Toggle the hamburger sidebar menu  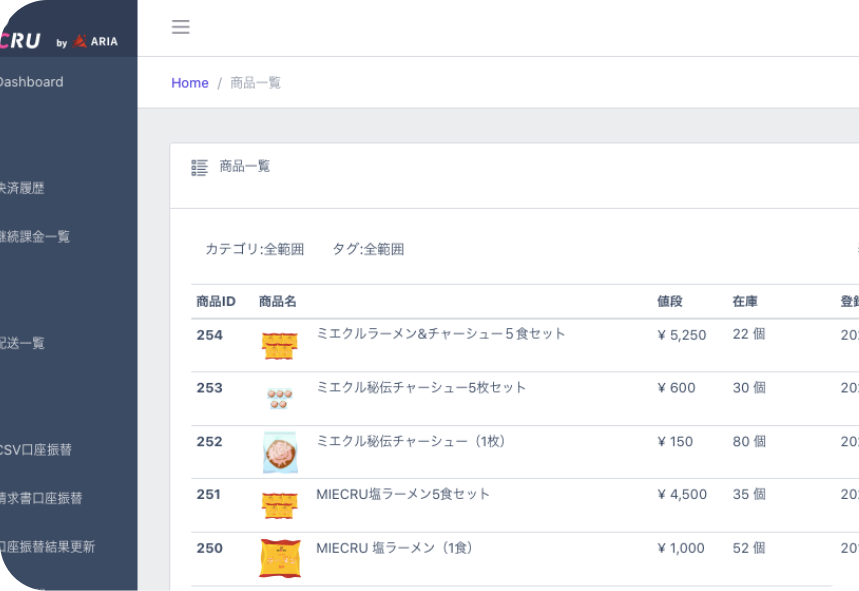click(x=181, y=27)
